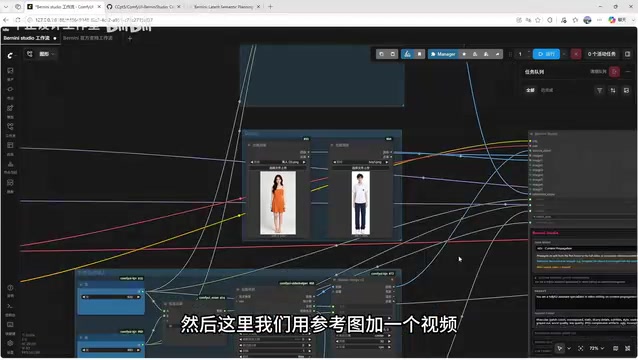This screenshot has width=638, height=360.
Task: Click the previous arrow of the left image file selector
Action: 252,162
